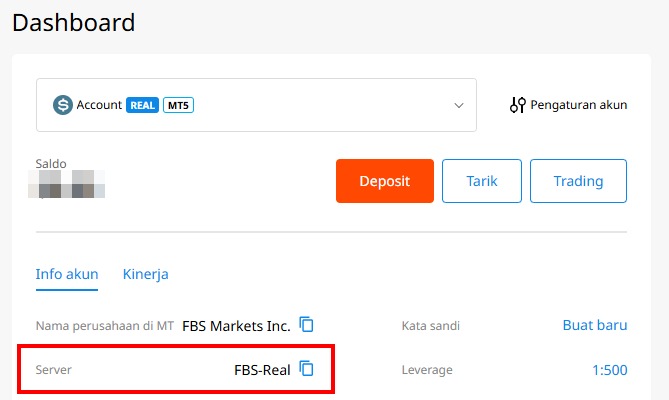Click the blurred Saldo balance amount
Image resolution: width=669 pixels, height=400 pixels.
tap(67, 184)
